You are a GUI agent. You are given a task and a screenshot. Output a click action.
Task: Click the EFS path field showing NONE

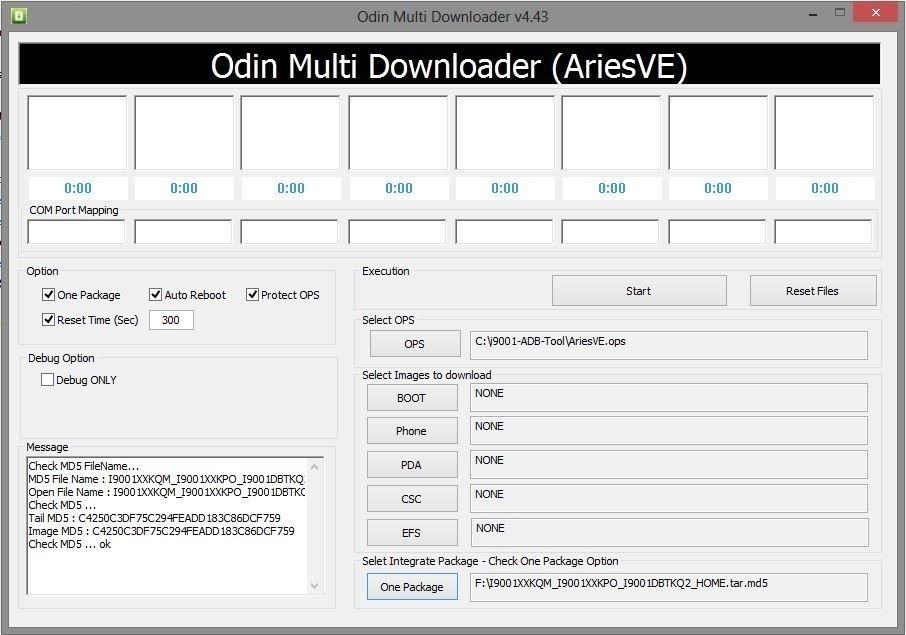[x=669, y=533]
